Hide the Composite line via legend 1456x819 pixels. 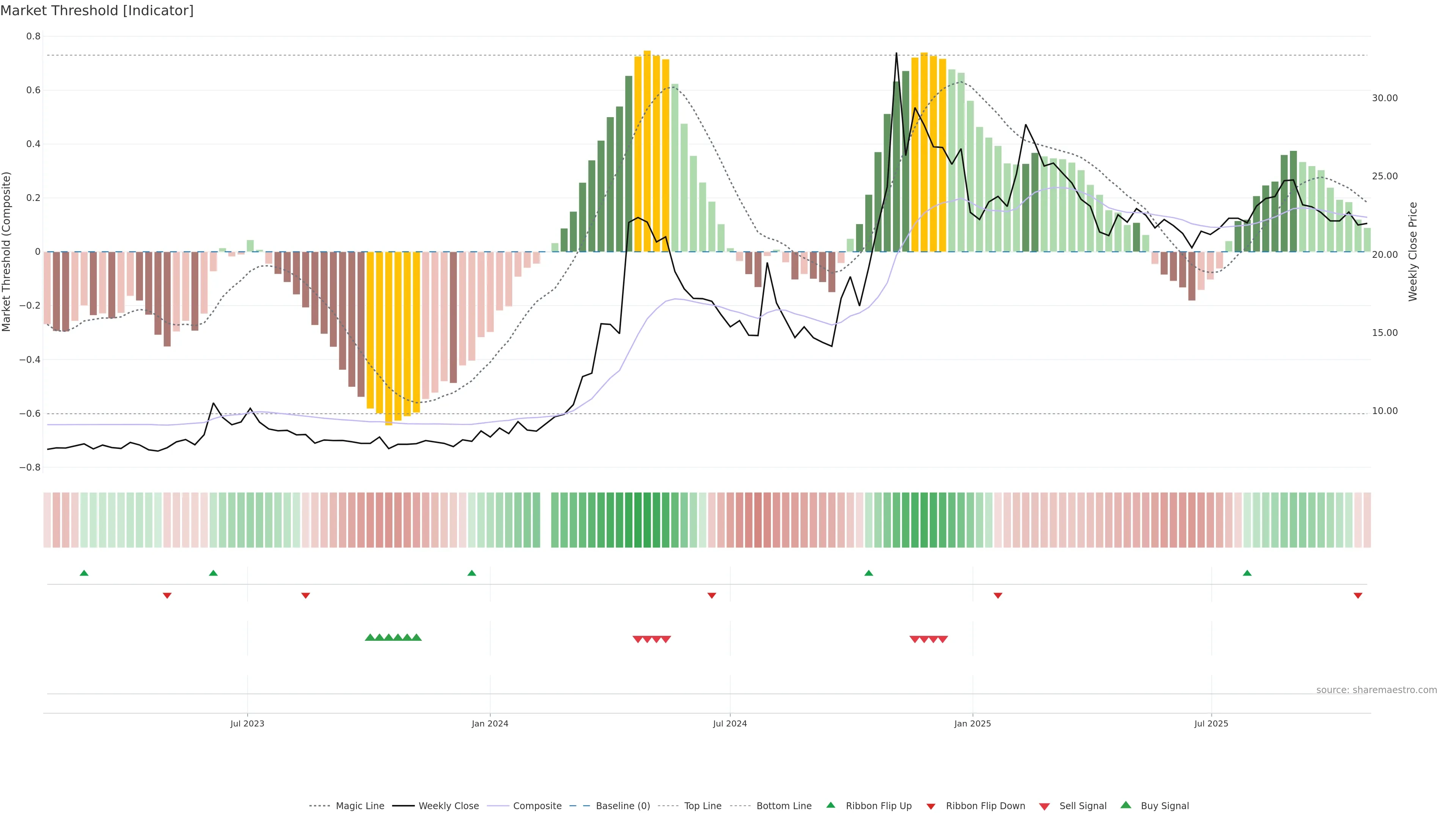coord(537,806)
